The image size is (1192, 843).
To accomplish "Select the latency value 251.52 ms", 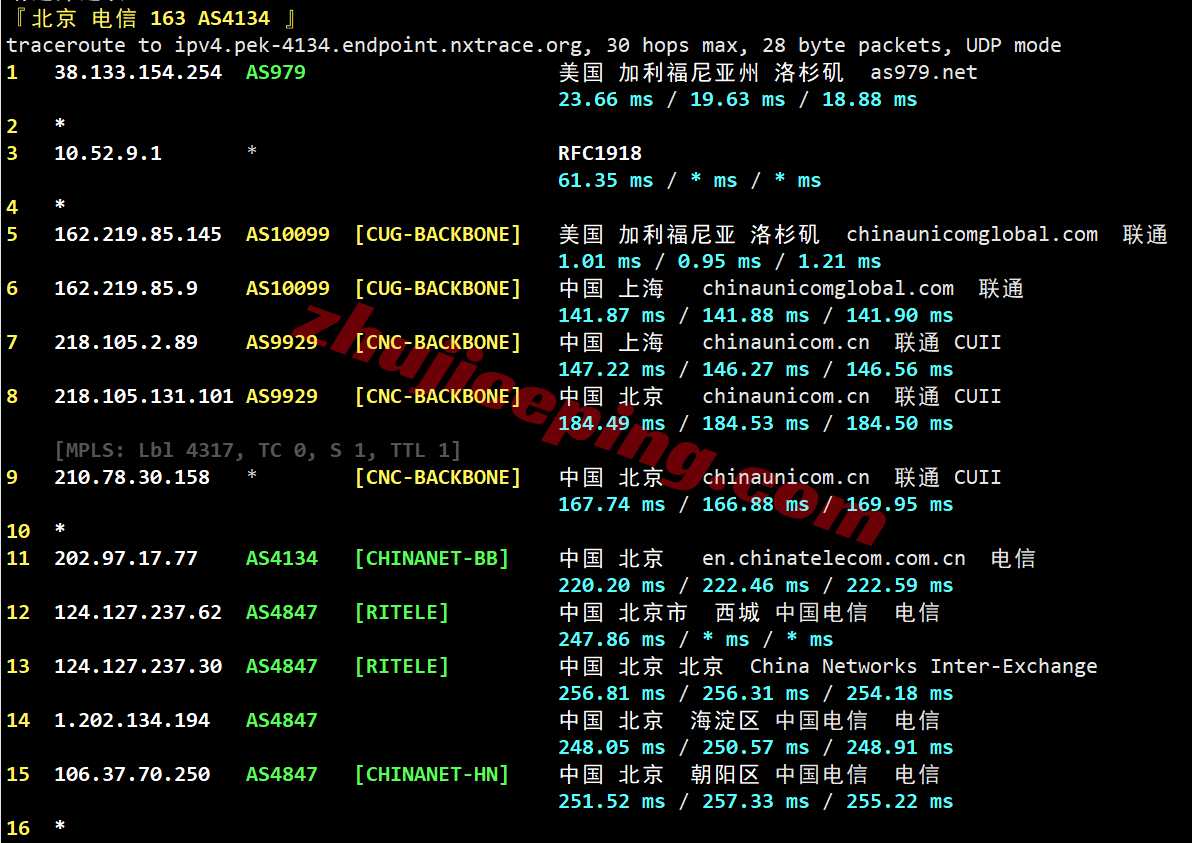I will point(611,801).
